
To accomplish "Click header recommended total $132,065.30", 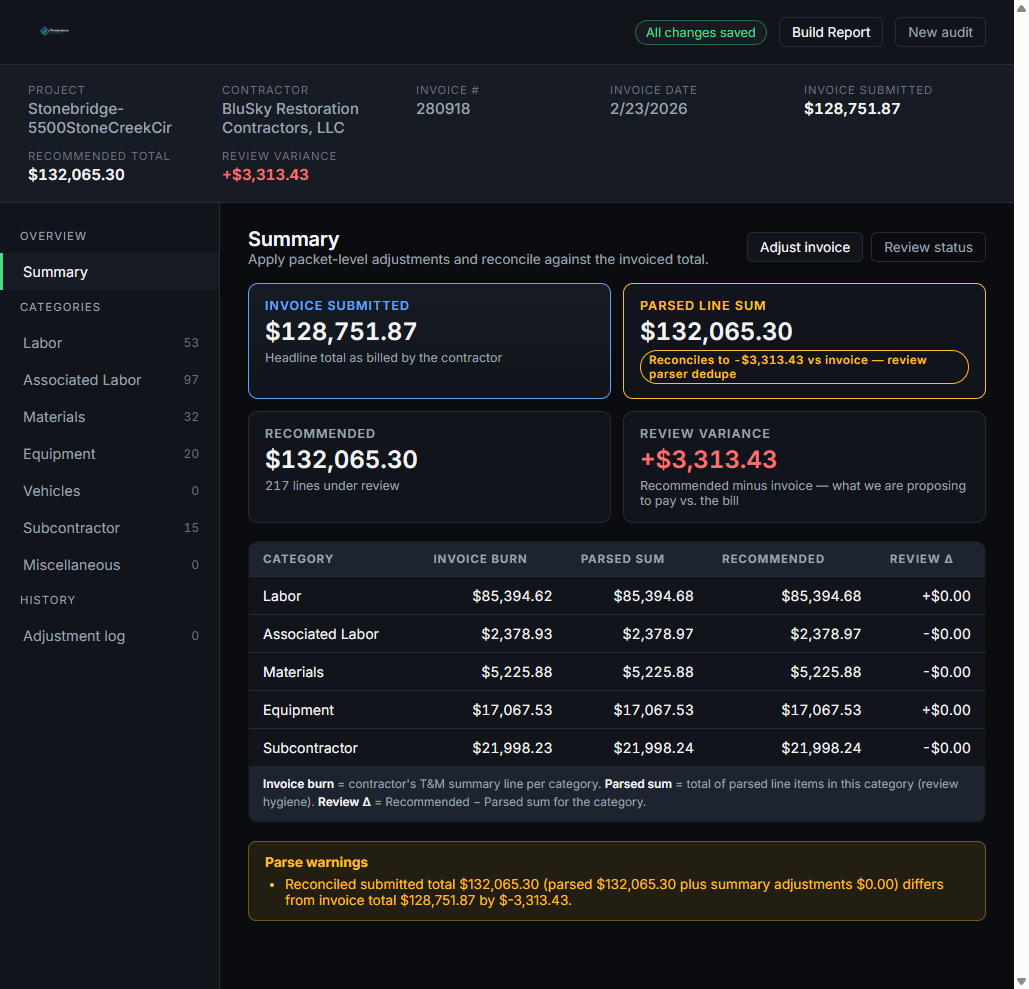I will coord(76,175).
